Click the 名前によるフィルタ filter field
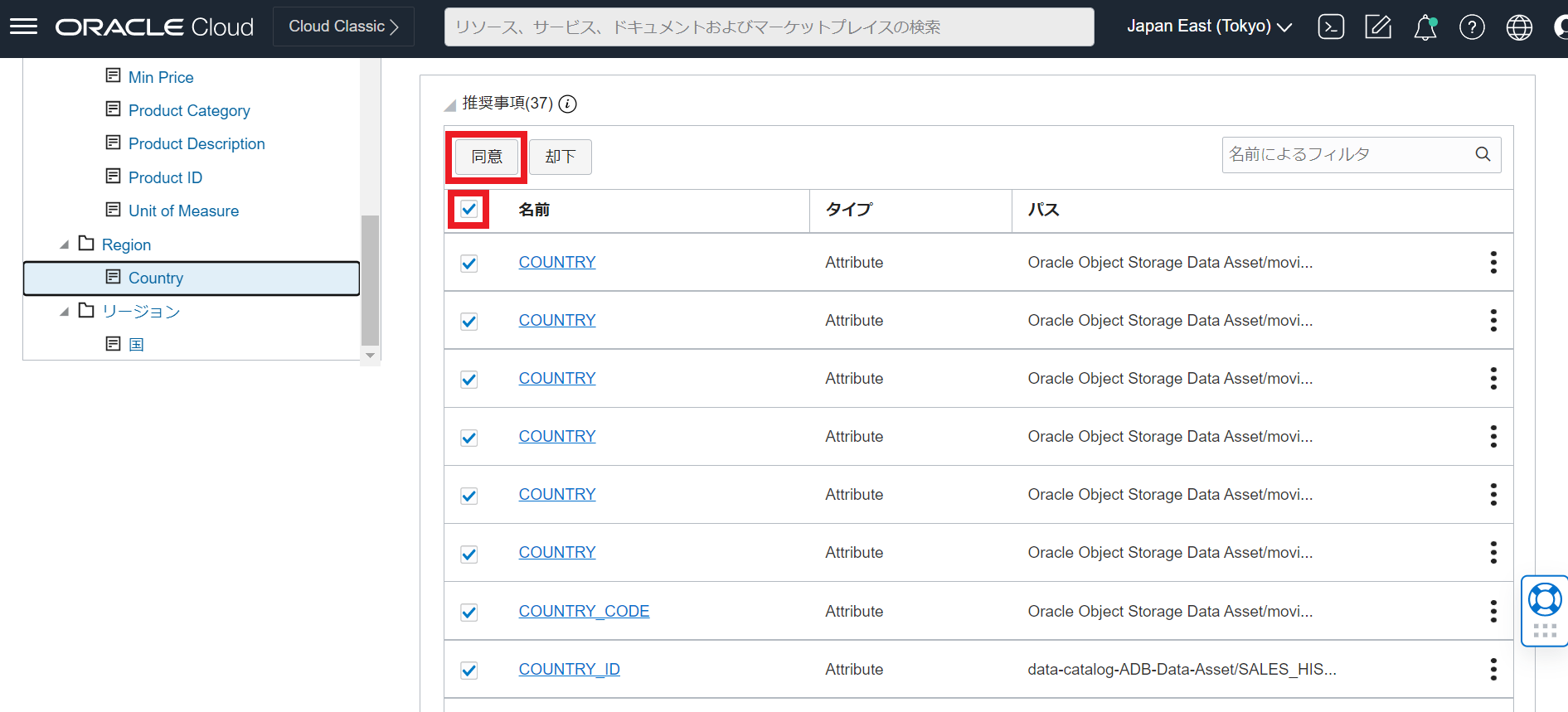1568x712 pixels. pyautogui.click(x=1347, y=154)
